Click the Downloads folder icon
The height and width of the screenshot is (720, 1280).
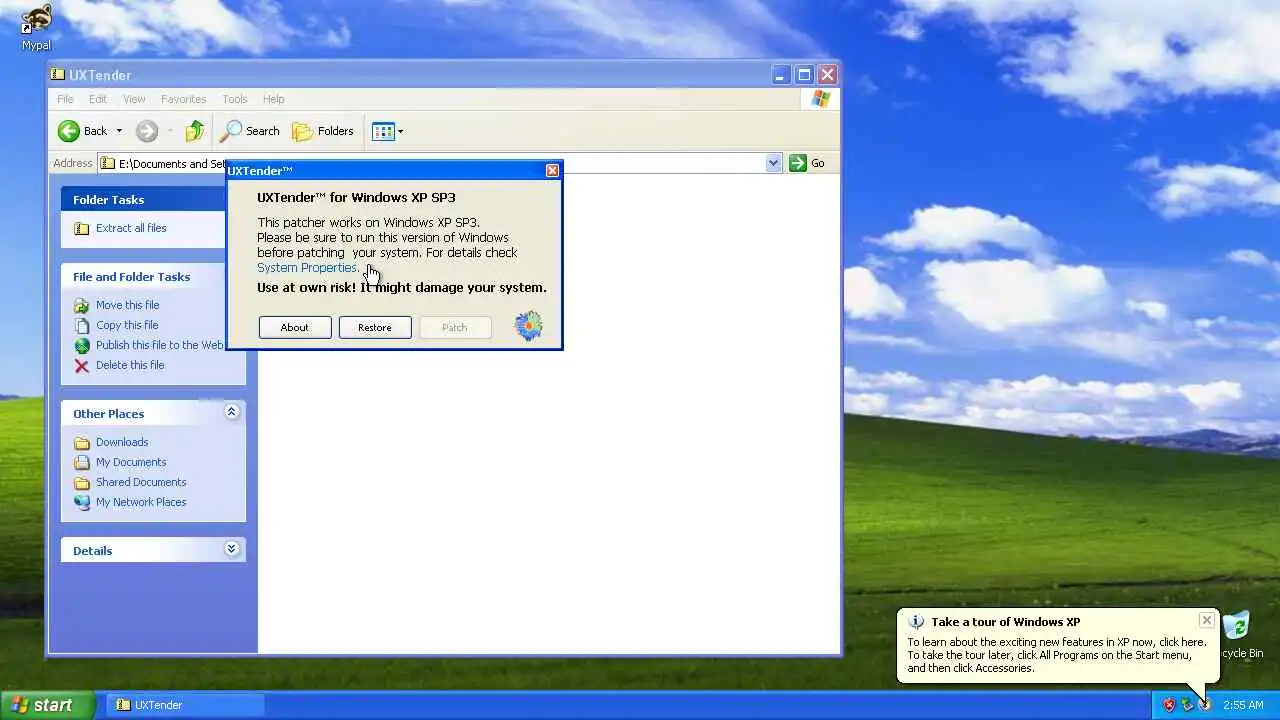pos(82,443)
